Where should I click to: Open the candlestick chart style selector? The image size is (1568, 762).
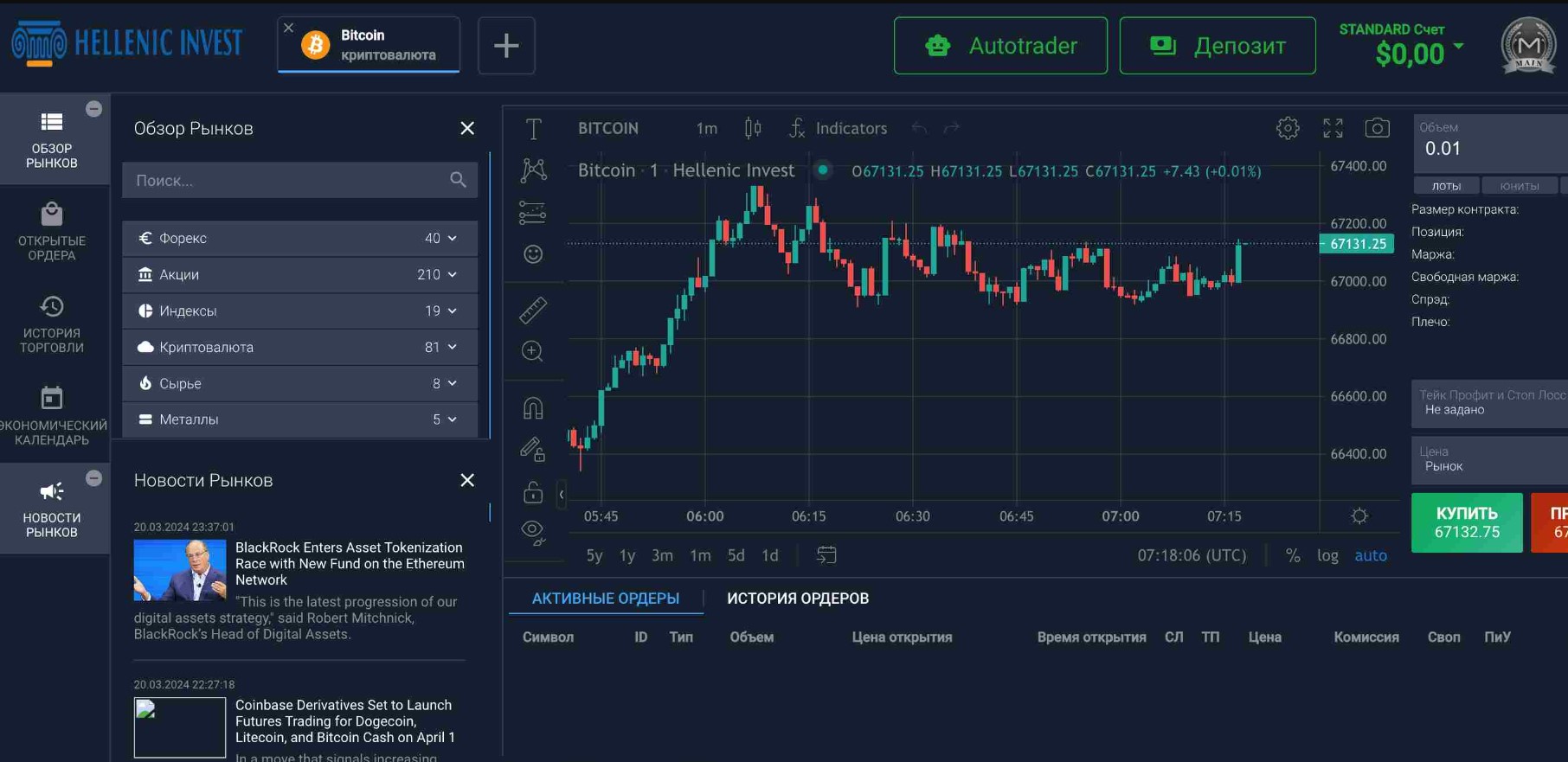(753, 128)
